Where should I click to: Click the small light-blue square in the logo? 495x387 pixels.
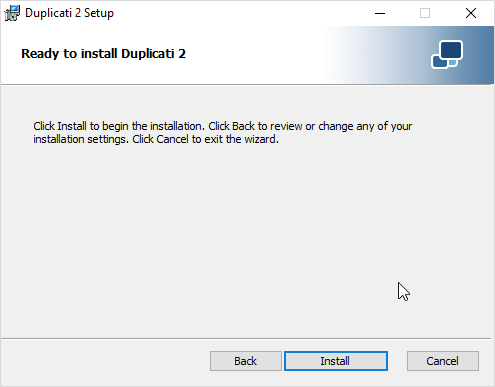[x=452, y=62]
